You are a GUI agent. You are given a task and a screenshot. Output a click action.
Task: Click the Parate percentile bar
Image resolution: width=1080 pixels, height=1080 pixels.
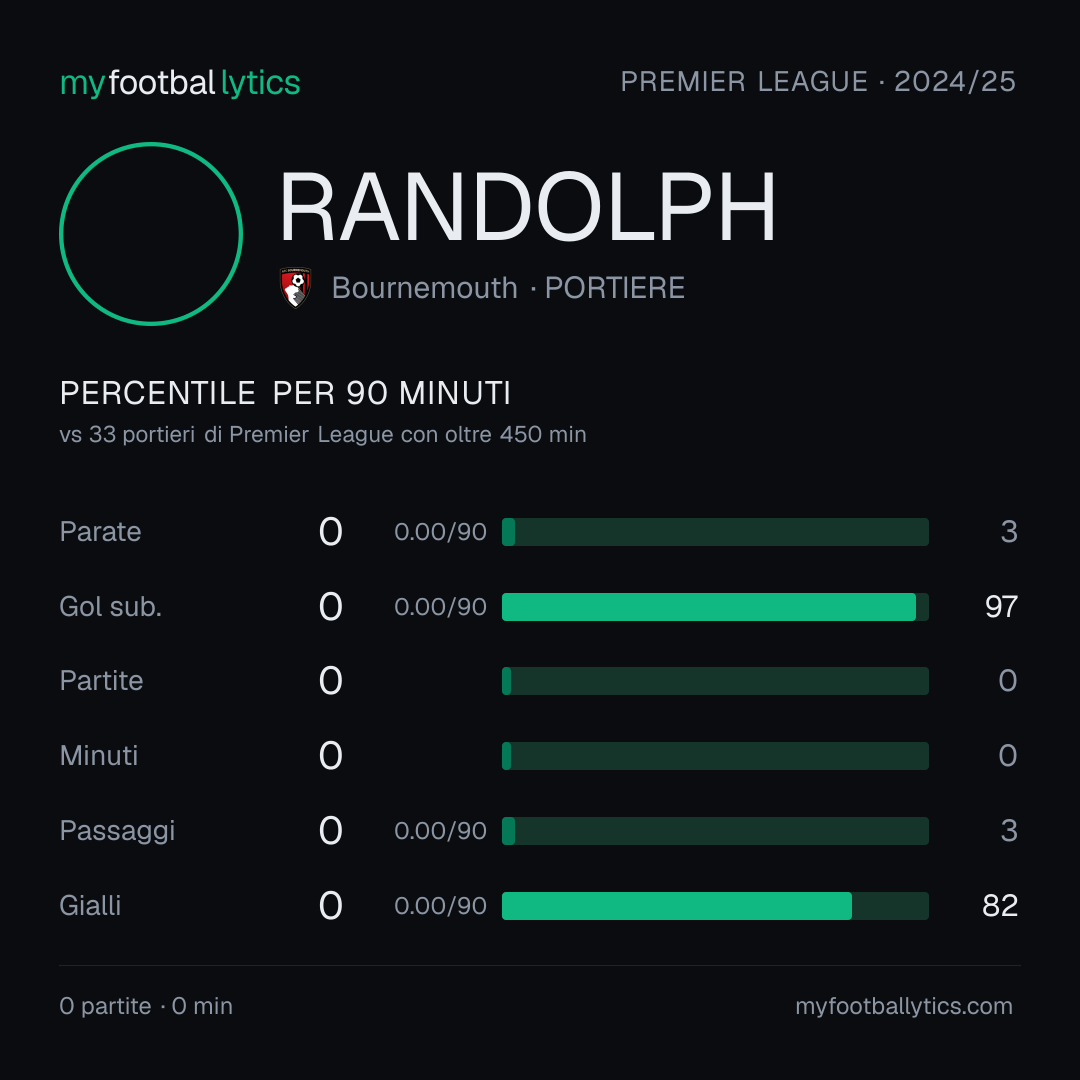(x=715, y=532)
